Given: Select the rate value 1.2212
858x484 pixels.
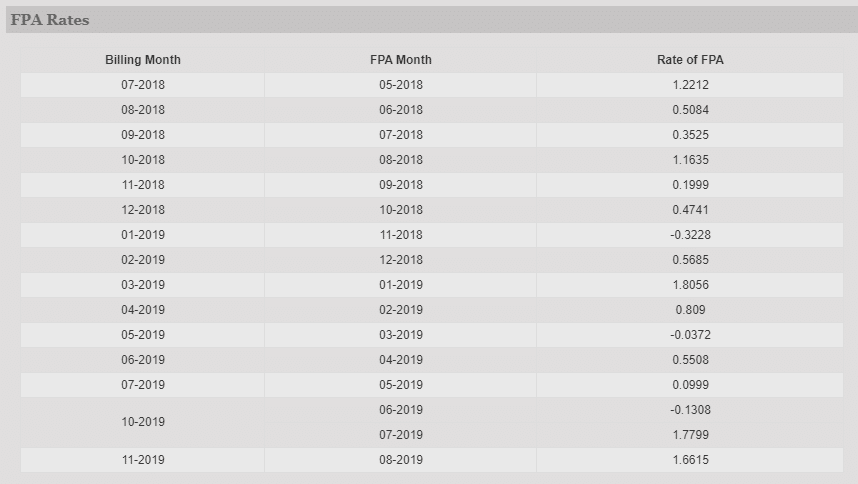Looking at the screenshot, I should click(690, 85).
